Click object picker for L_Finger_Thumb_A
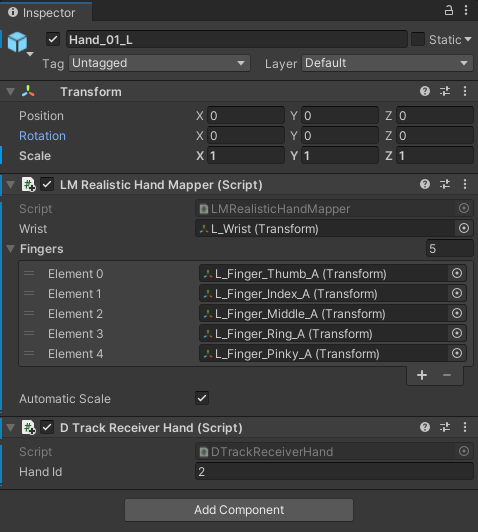 [x=457, y=273]
